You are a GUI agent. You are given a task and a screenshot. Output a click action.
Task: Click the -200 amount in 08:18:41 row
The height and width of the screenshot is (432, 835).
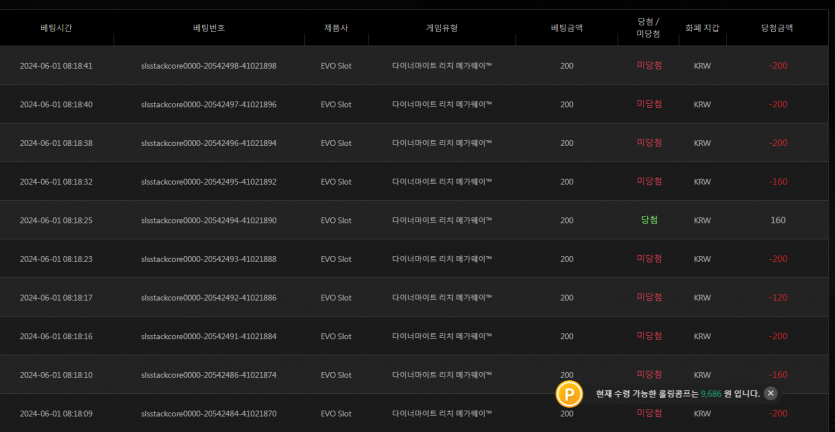(778, 66)
